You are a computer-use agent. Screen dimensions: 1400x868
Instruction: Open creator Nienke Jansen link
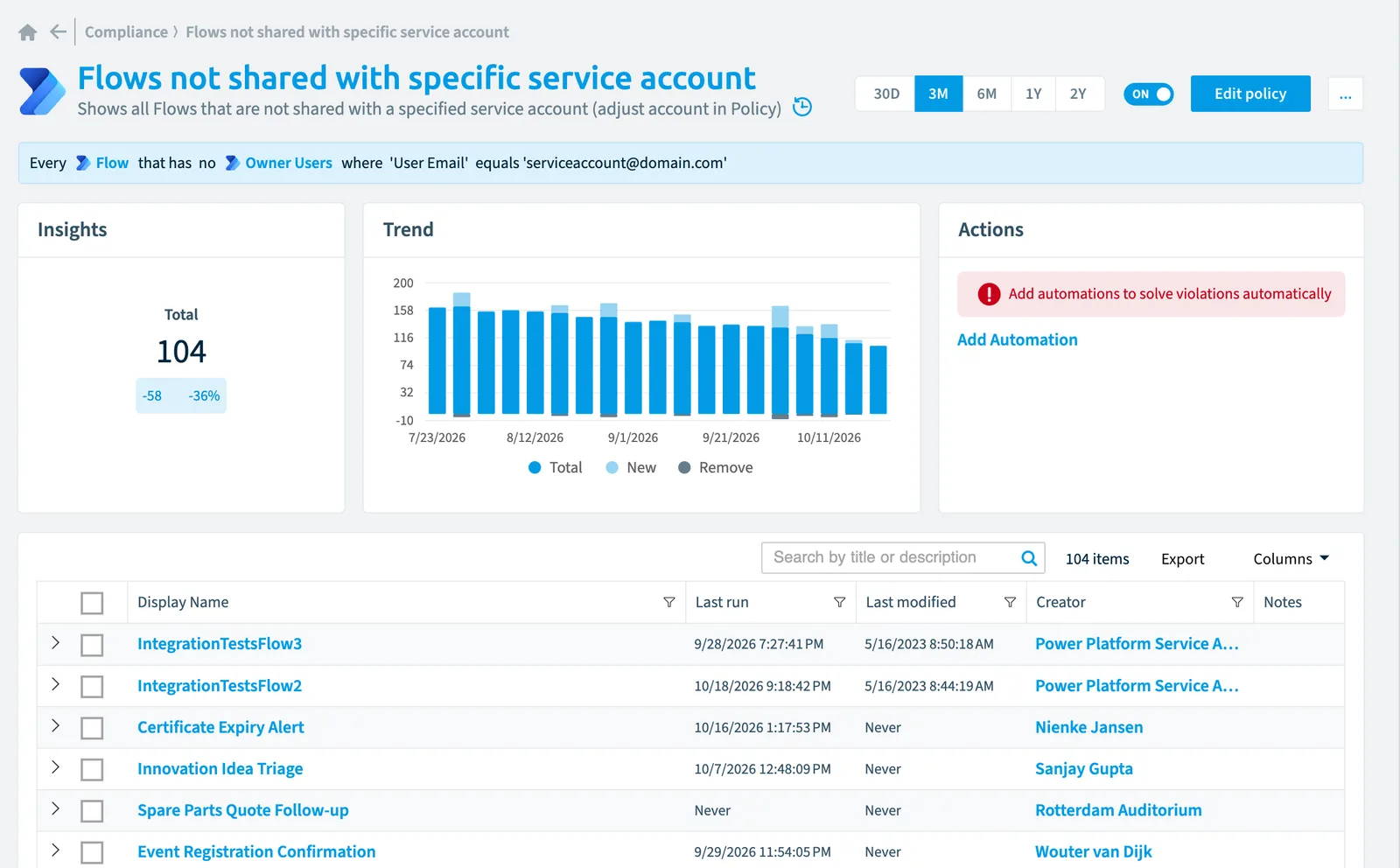pyautogui.click(x=1089, y=727)
